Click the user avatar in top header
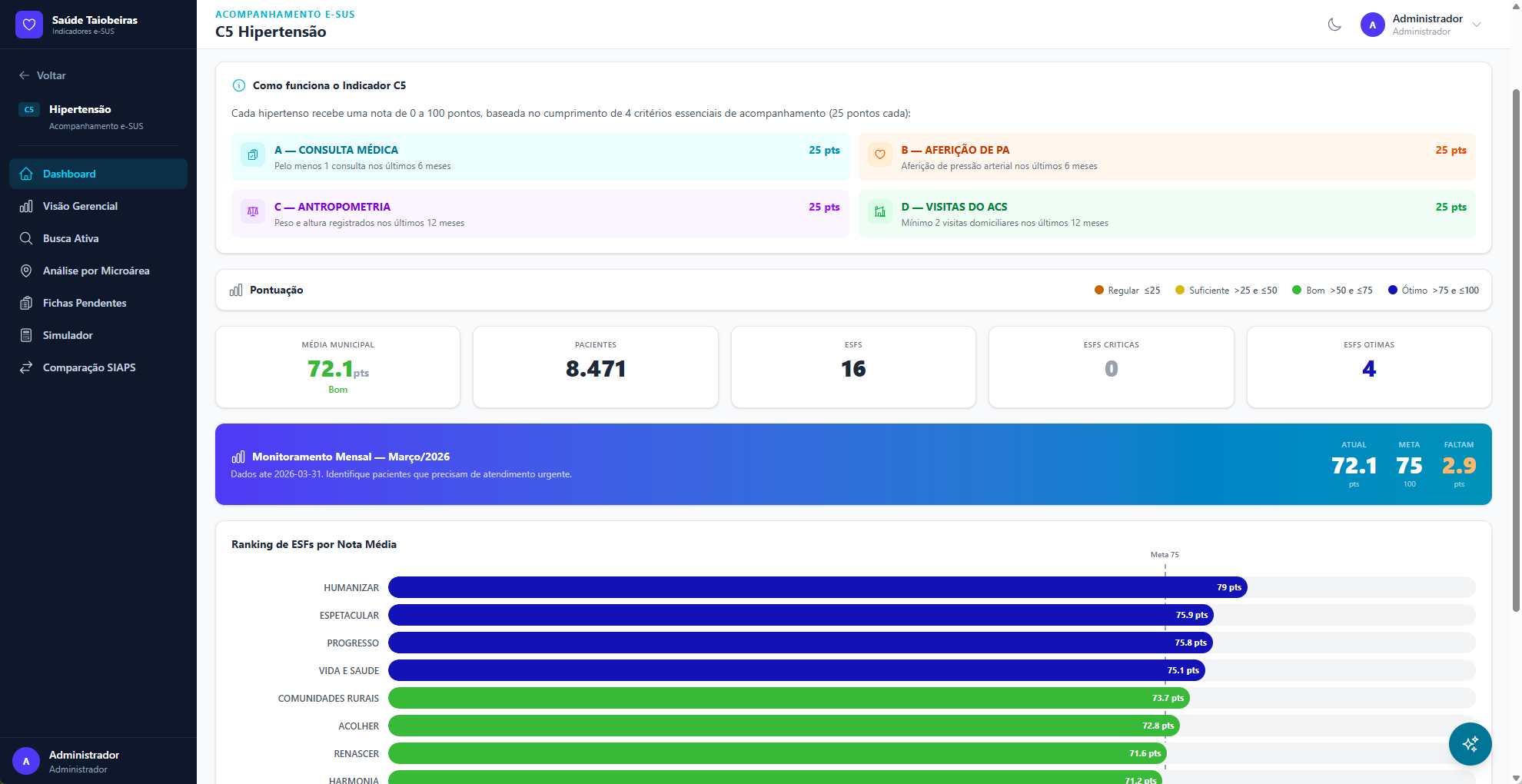The width and height of the screenshot is (1522, 784). click(1372, 25)
